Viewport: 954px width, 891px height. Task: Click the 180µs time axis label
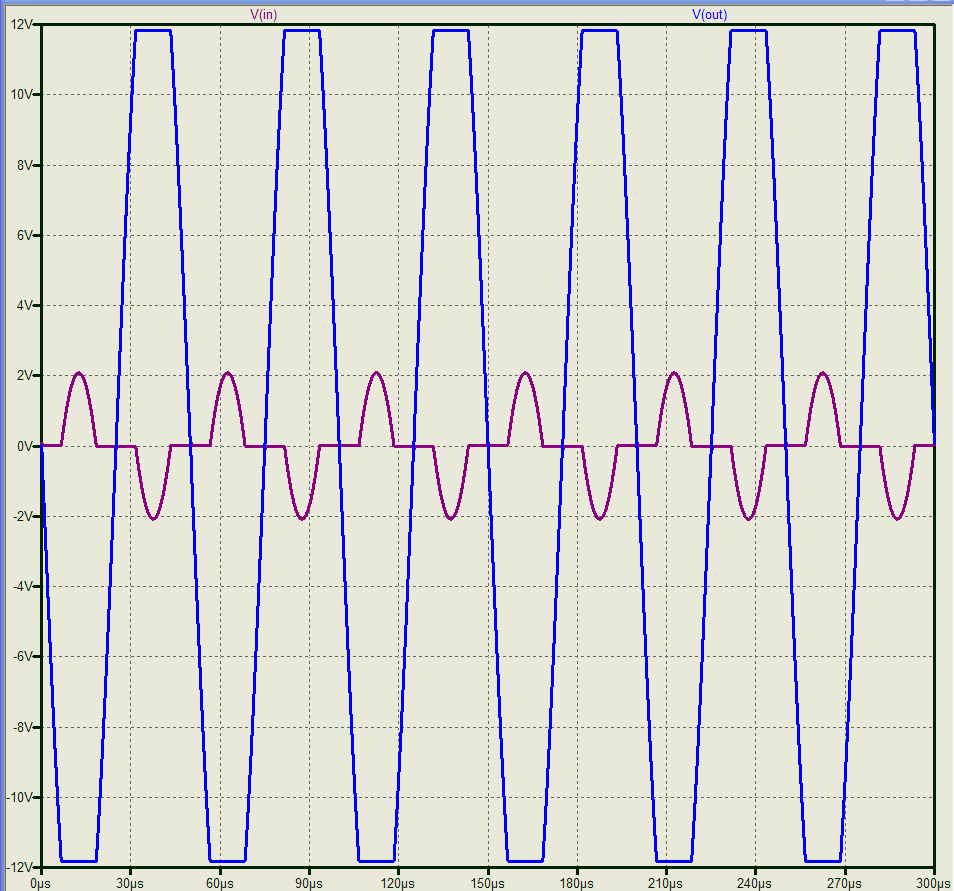(577, 883)
